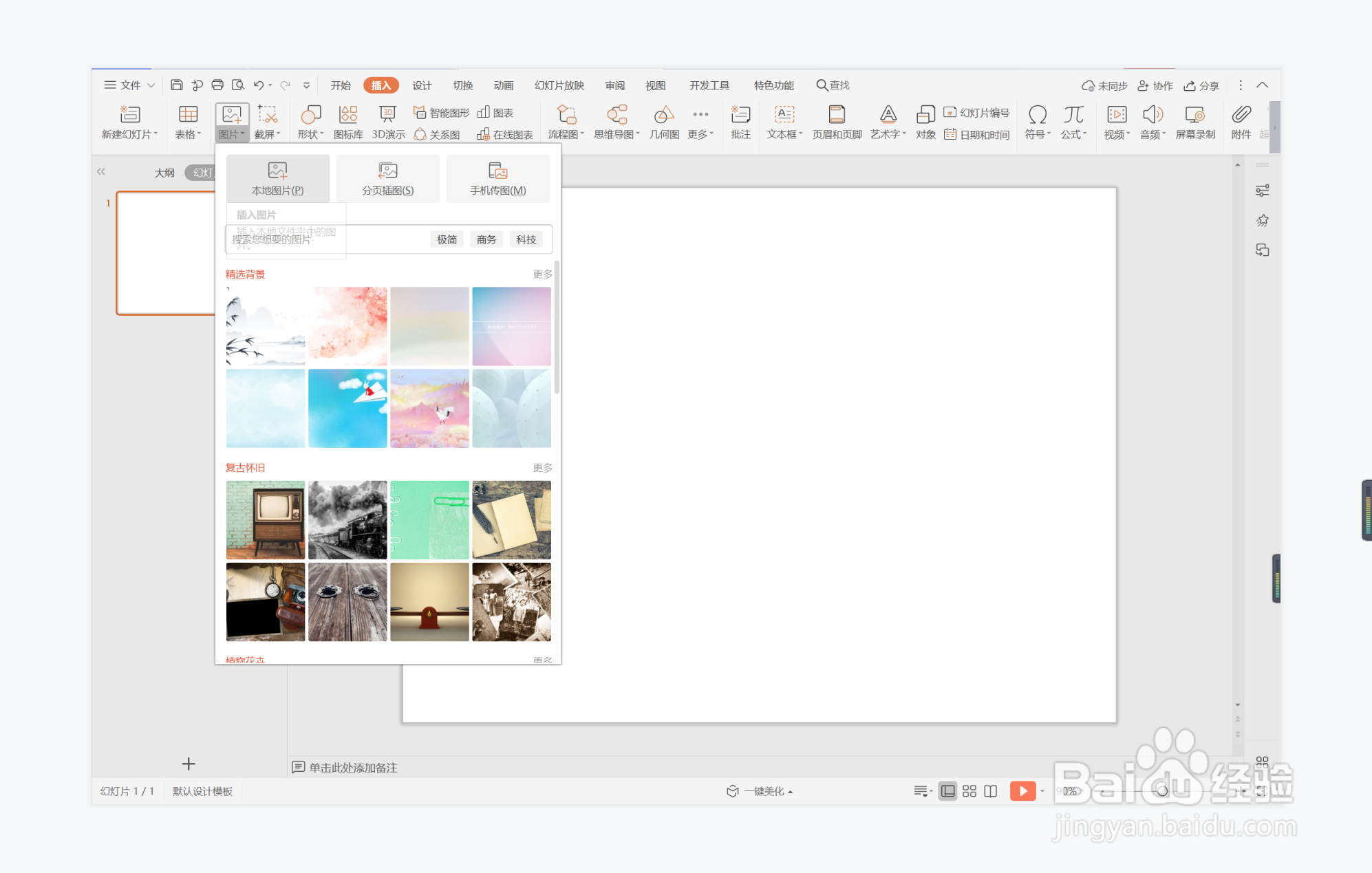Click More (更多) beside 精选背景

[542, 274]
